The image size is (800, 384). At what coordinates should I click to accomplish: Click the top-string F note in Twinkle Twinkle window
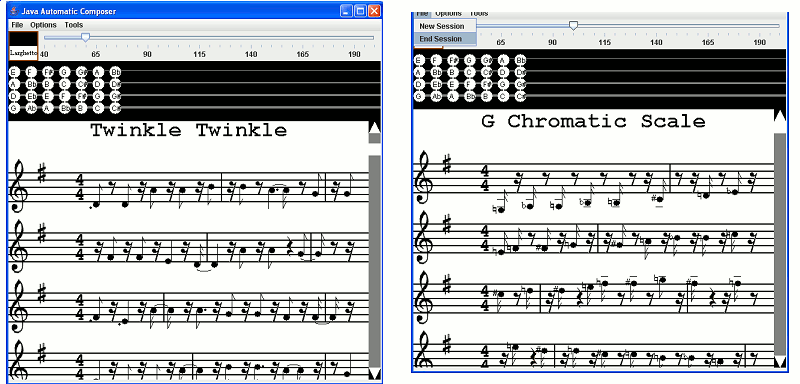(31, 72)
